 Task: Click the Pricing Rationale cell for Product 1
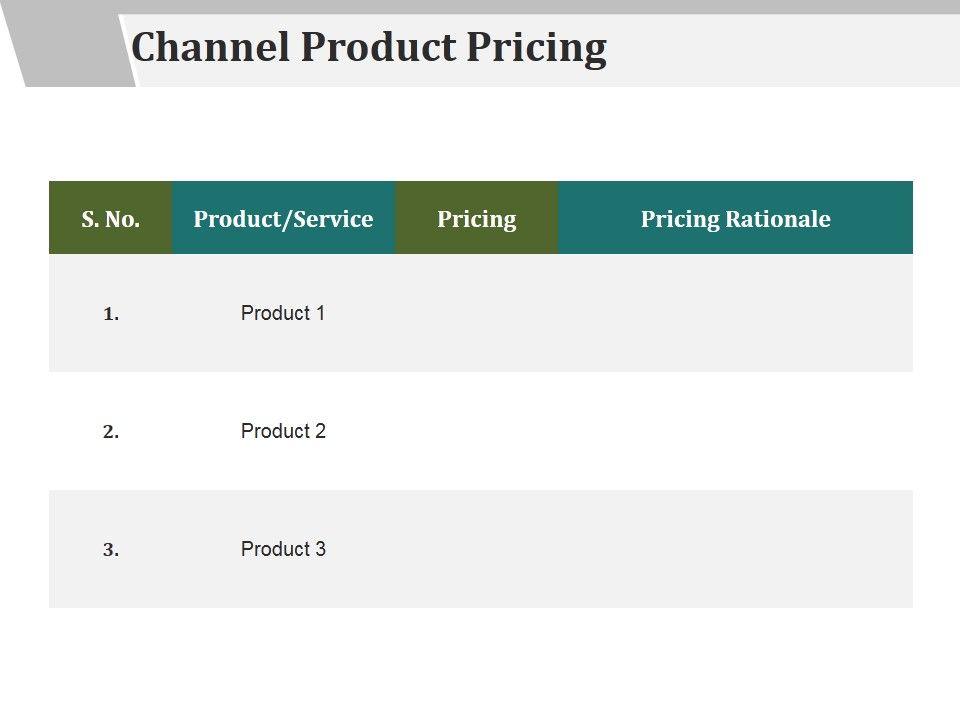(735, 313)
